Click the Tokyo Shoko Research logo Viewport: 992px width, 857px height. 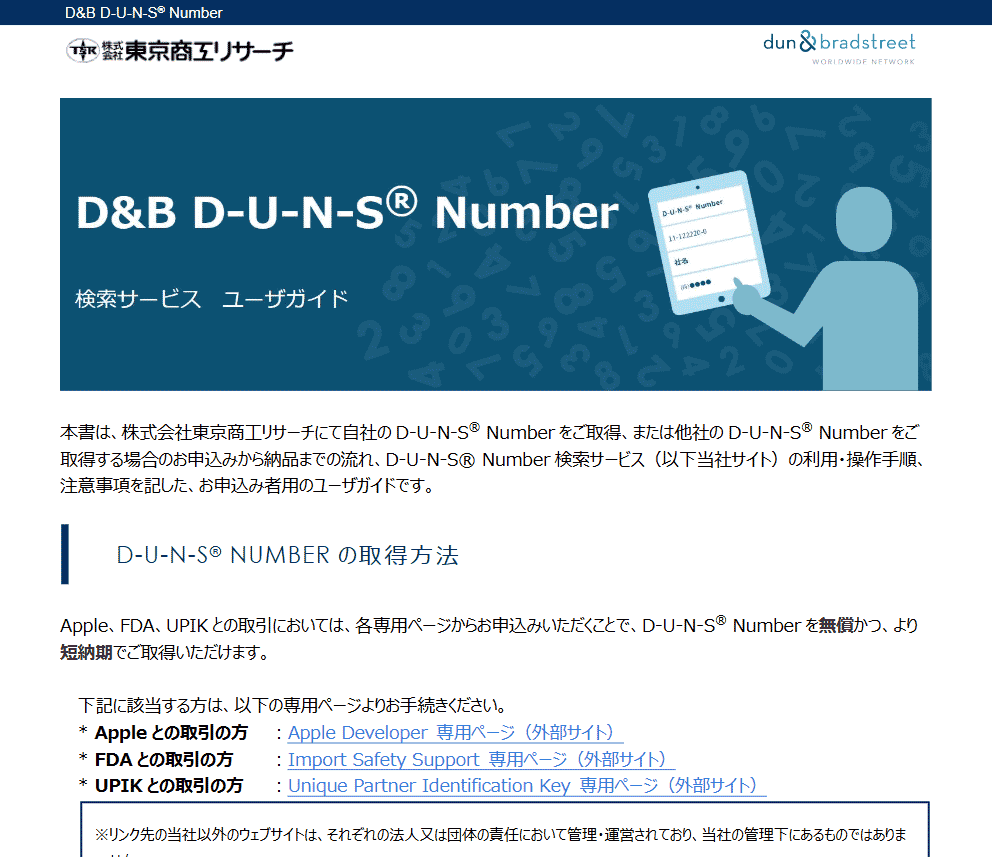(x=180, y=51)
